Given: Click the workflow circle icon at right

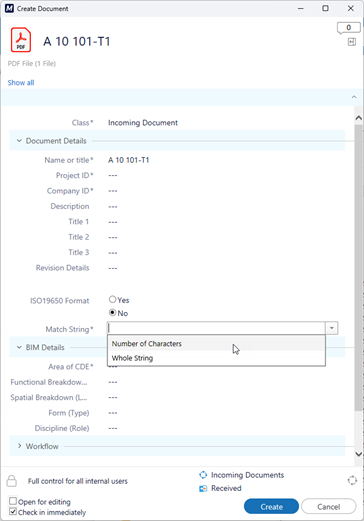Looking at the screenshot, I should coord(352,481).
